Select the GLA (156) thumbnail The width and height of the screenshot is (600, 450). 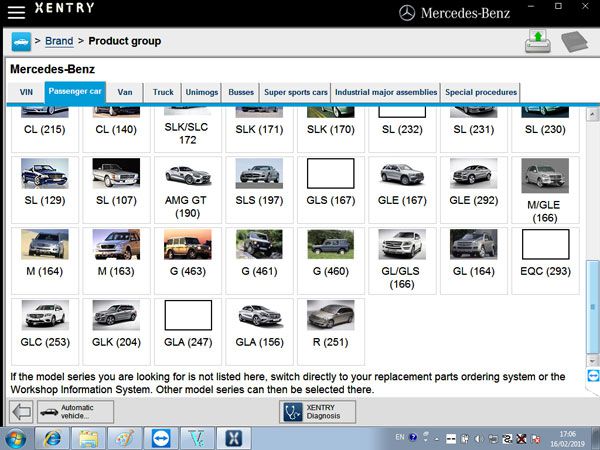pyautogui.click(x=259, y=315)
